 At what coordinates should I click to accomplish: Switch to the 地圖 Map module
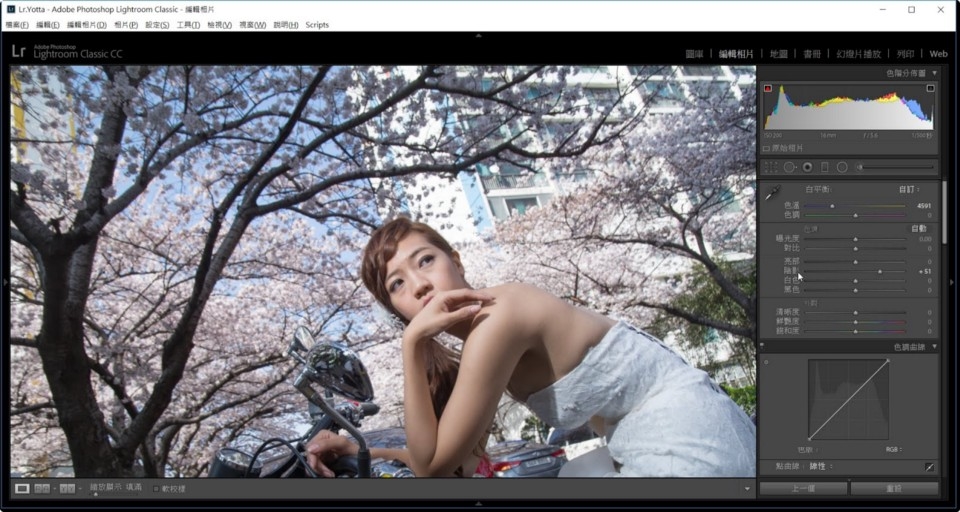click(x=778, y=54)
